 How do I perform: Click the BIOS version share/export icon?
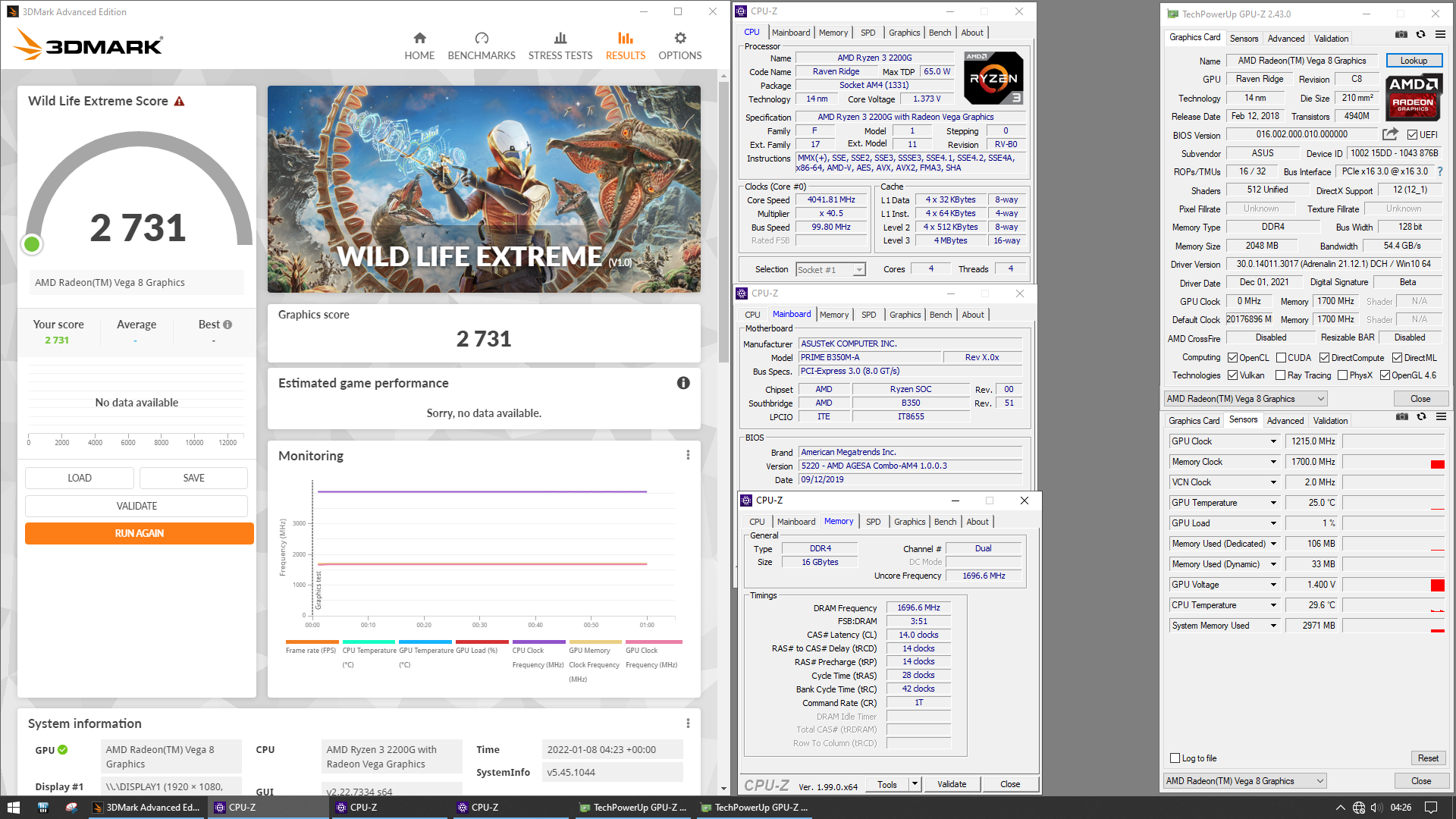[1390, 134]
